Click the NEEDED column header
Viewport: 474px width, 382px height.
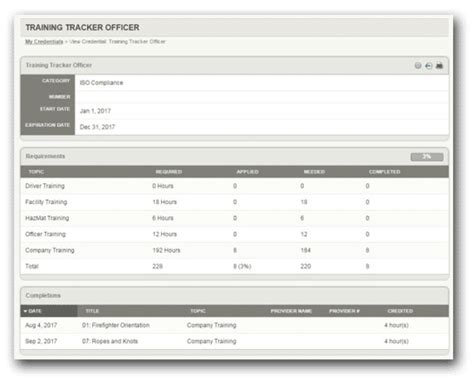(314, 172)
